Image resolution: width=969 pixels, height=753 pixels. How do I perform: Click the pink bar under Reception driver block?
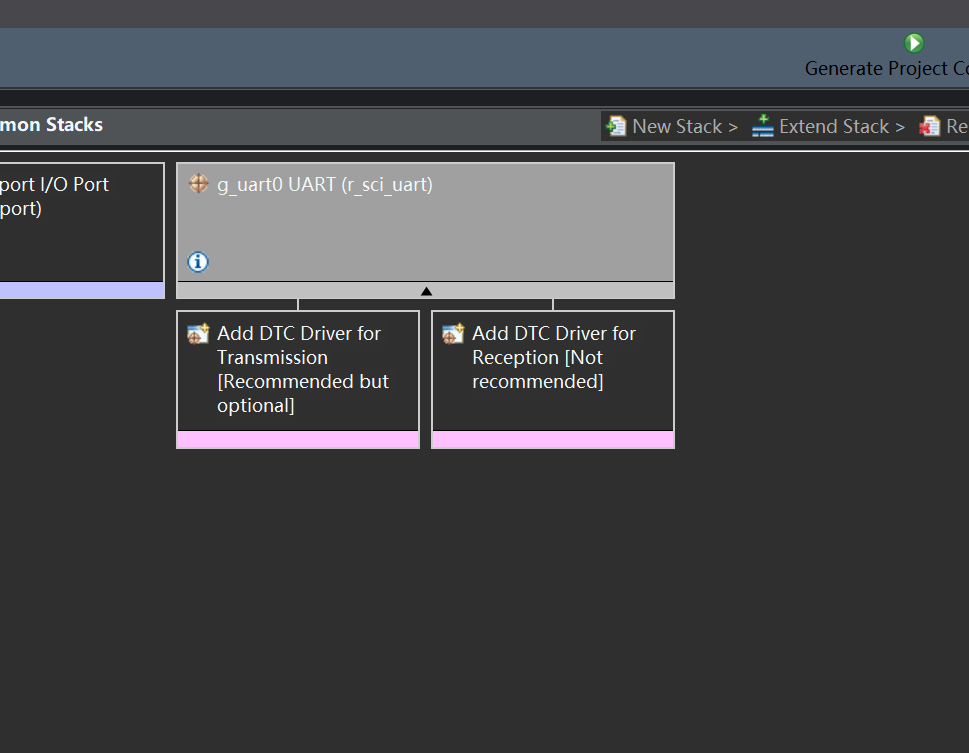[x=552, y=440]
